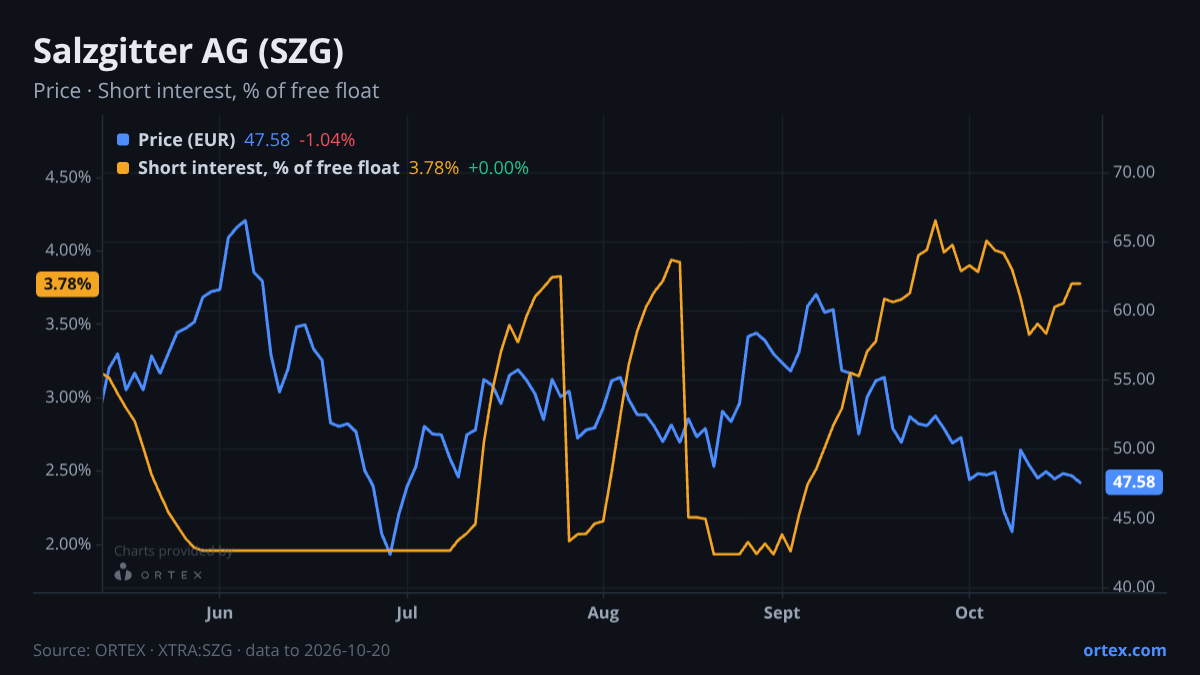Click the 55.00 right axis label
Viewport: 1200px width, 675px height.
(1134, 379)
